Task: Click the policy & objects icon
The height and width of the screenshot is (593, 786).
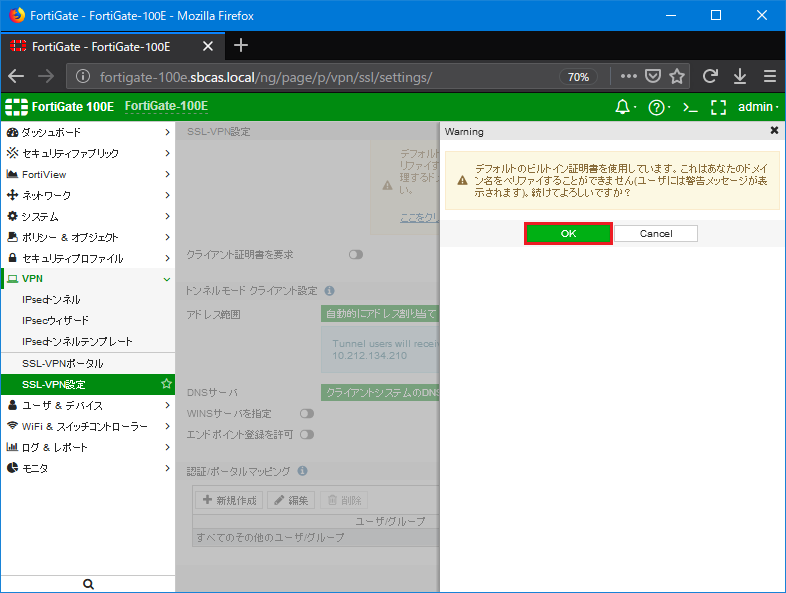Action: pyautogui.click(x=12, y=237)
